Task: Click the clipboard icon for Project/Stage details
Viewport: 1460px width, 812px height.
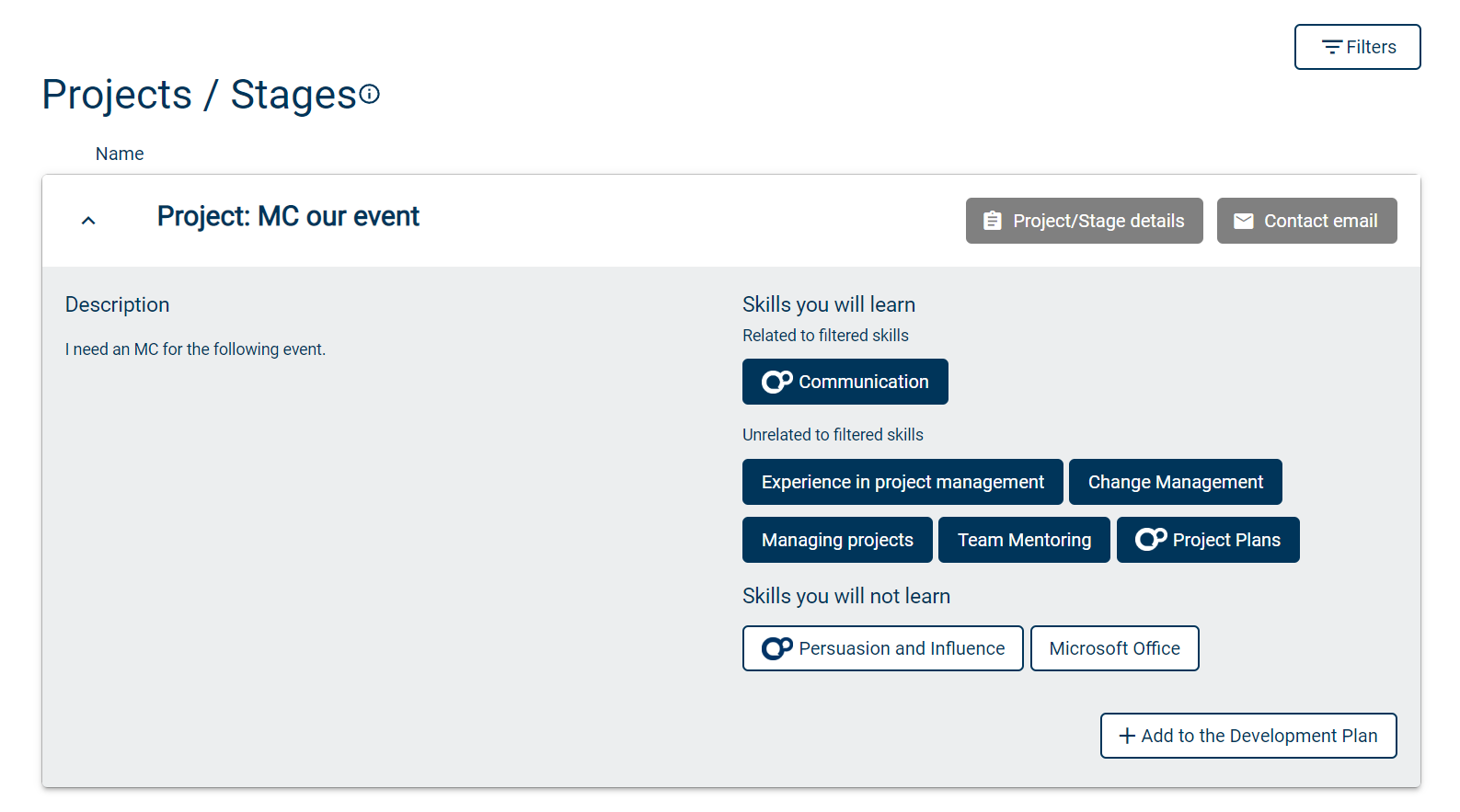Action: 993,221
